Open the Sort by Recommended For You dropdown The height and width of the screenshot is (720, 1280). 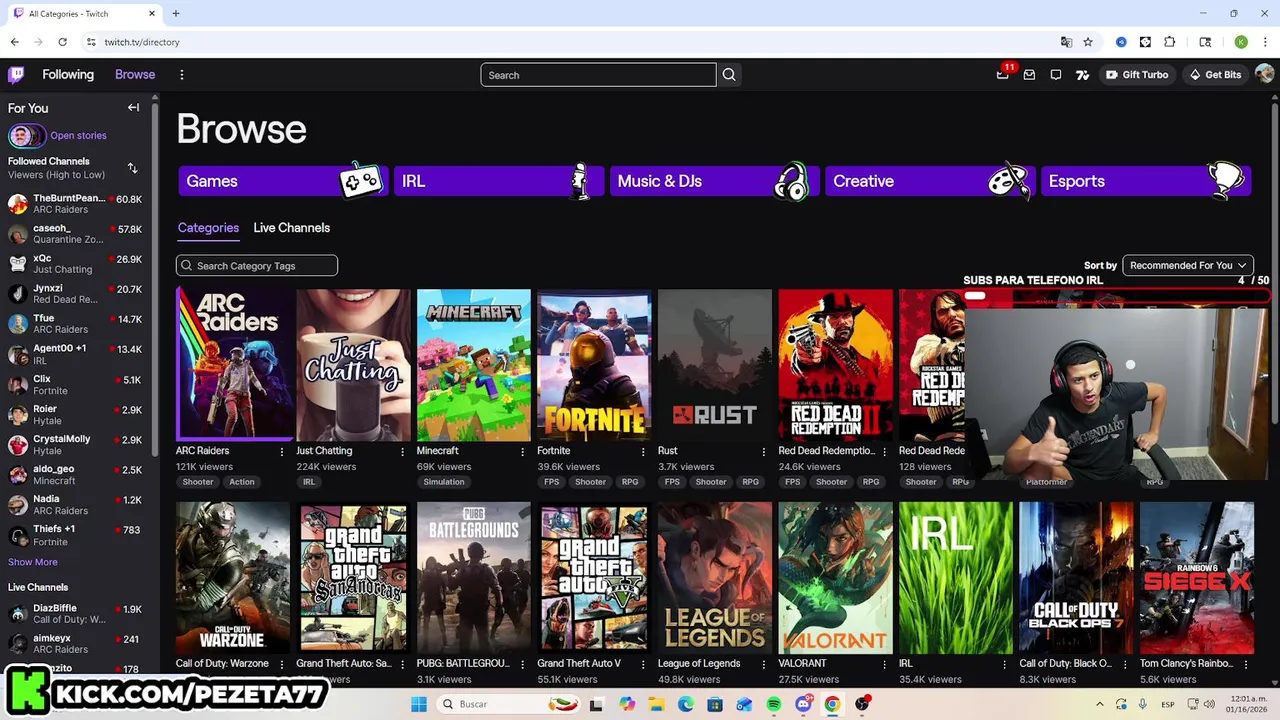click(x=1188, y=265)
